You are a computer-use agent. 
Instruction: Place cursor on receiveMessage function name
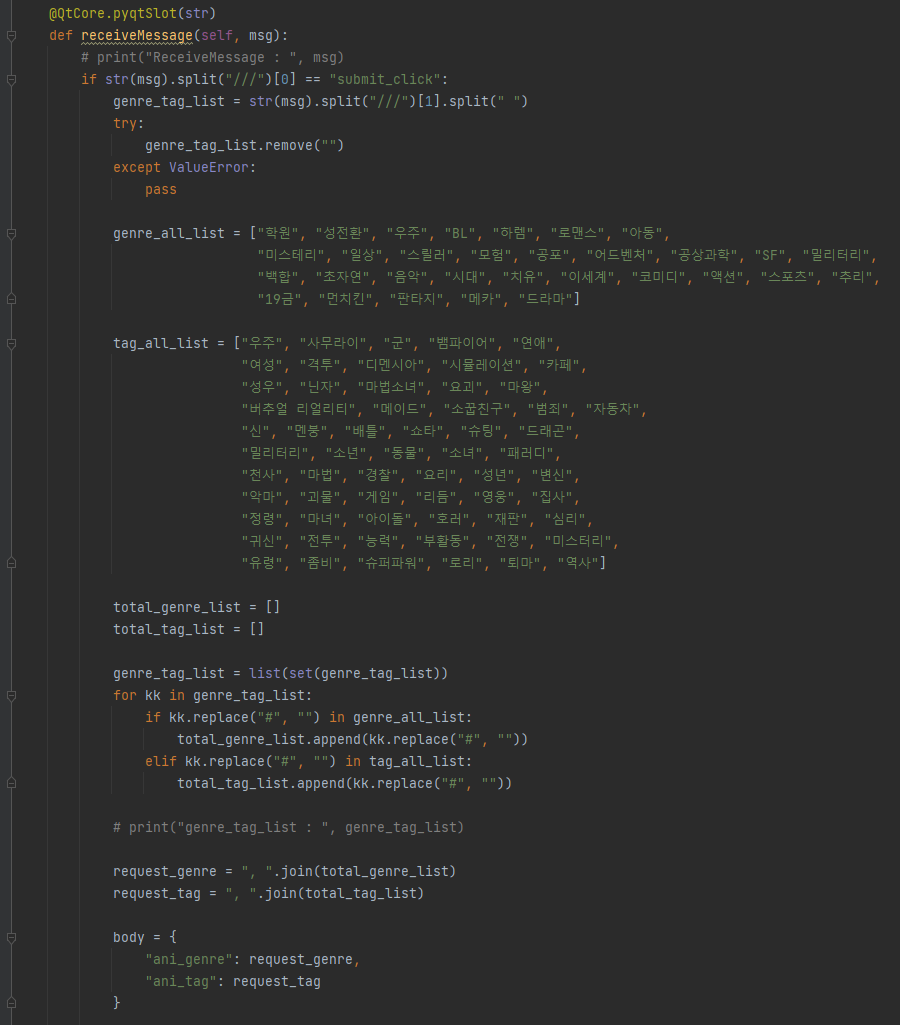pos(137,35)
